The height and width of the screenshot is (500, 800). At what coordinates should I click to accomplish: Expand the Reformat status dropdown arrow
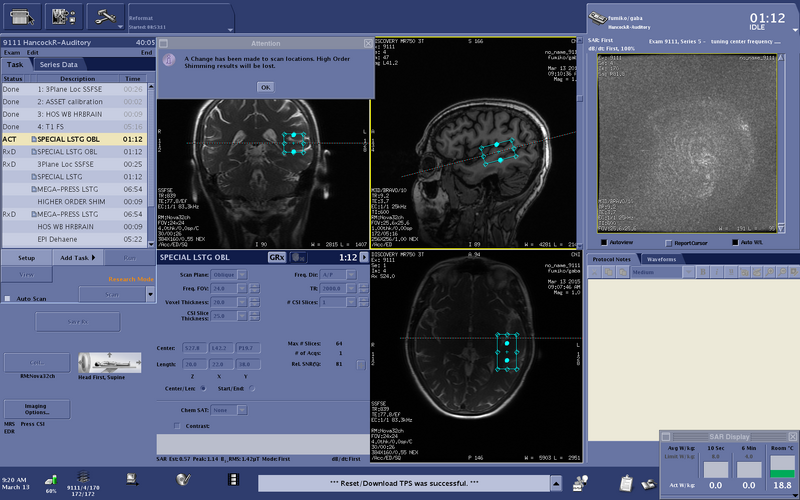click(x=230, y=30)
